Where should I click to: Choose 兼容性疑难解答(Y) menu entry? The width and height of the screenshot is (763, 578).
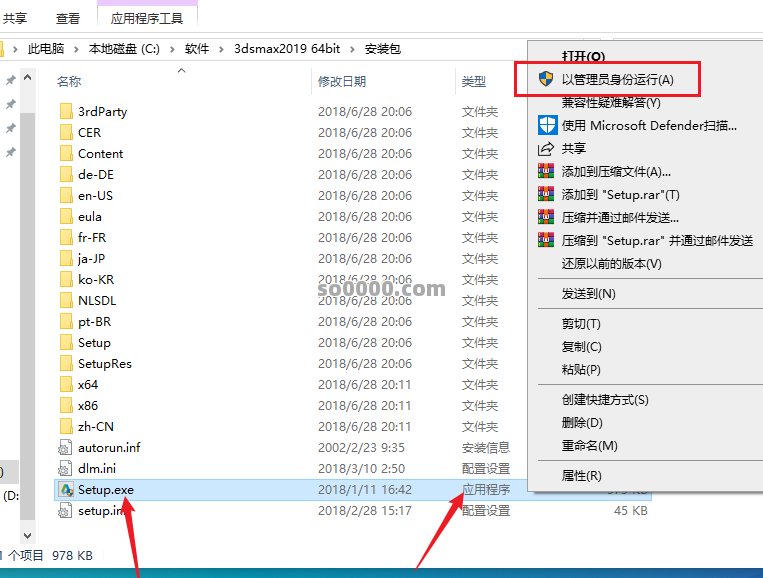tap(611, 102)
